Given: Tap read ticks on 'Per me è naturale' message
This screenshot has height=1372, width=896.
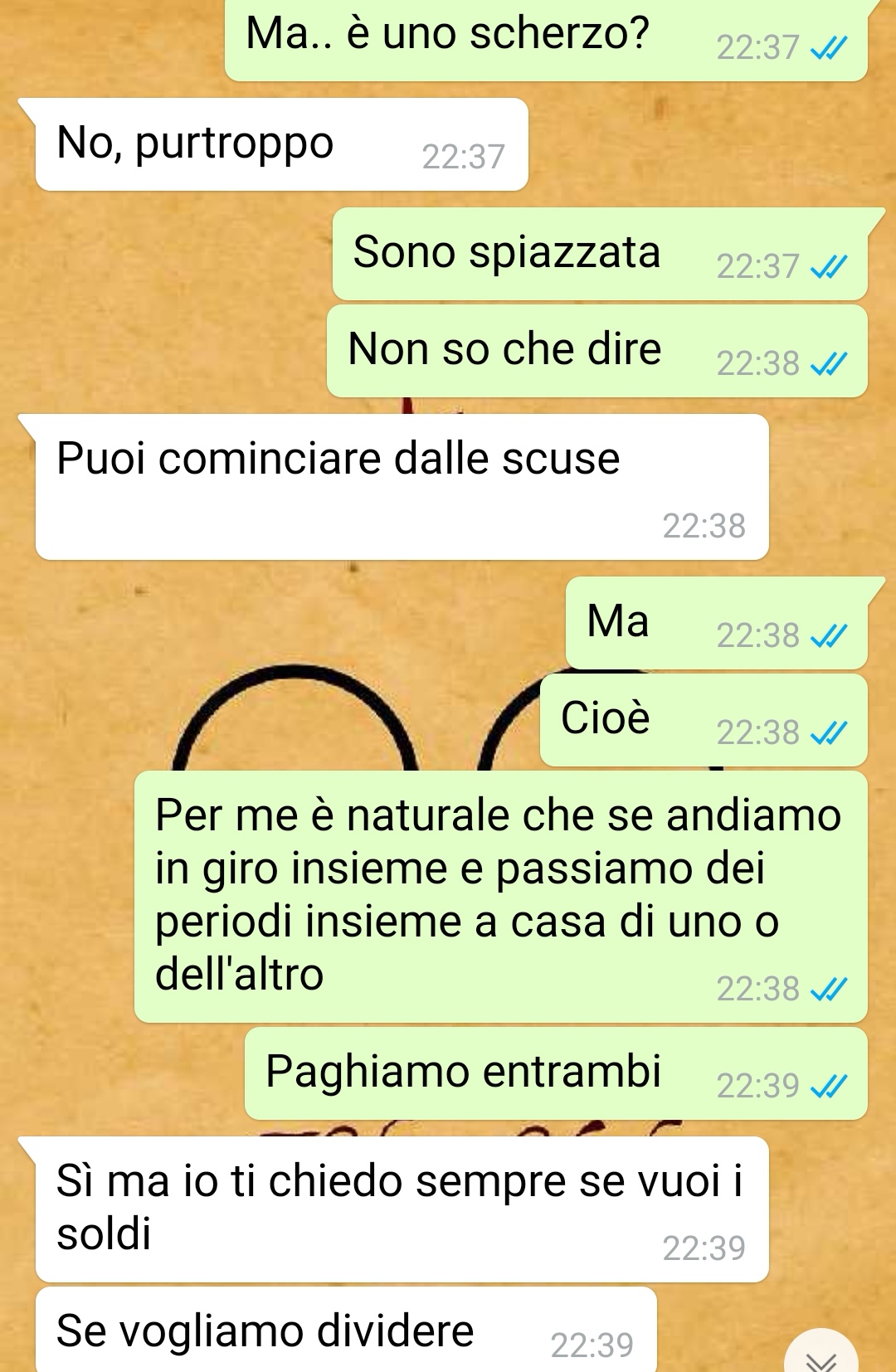Looking at the screenshot, I should point(828,990).
